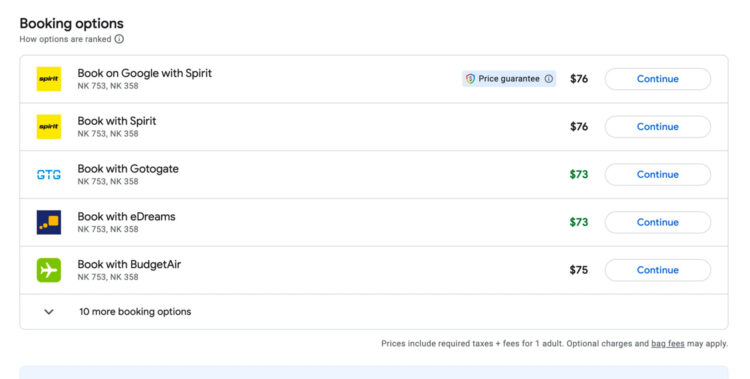The image size is (750, 379).
Task: Click How options are ranked text
Action: coord(66,39)
